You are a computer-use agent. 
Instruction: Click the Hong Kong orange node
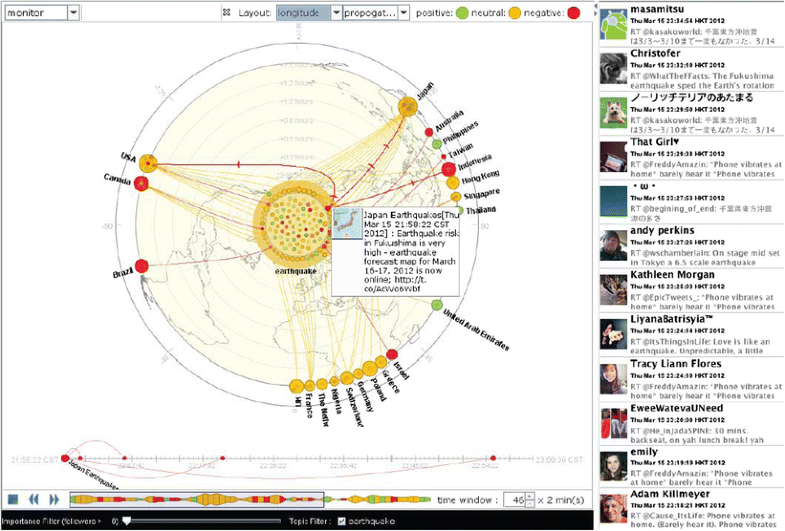(x=453, y=182)
